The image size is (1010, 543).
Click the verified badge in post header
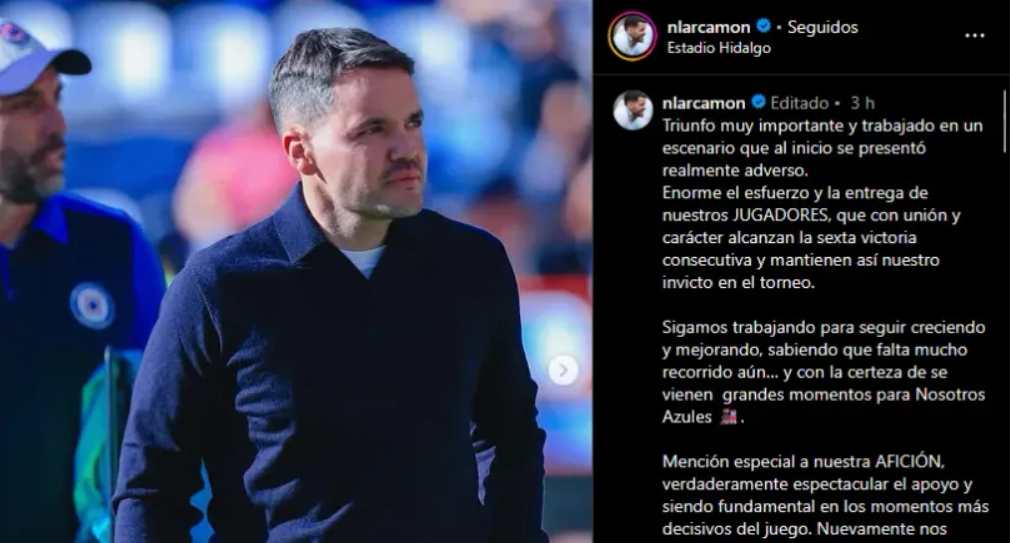click(x=763, y=26)
